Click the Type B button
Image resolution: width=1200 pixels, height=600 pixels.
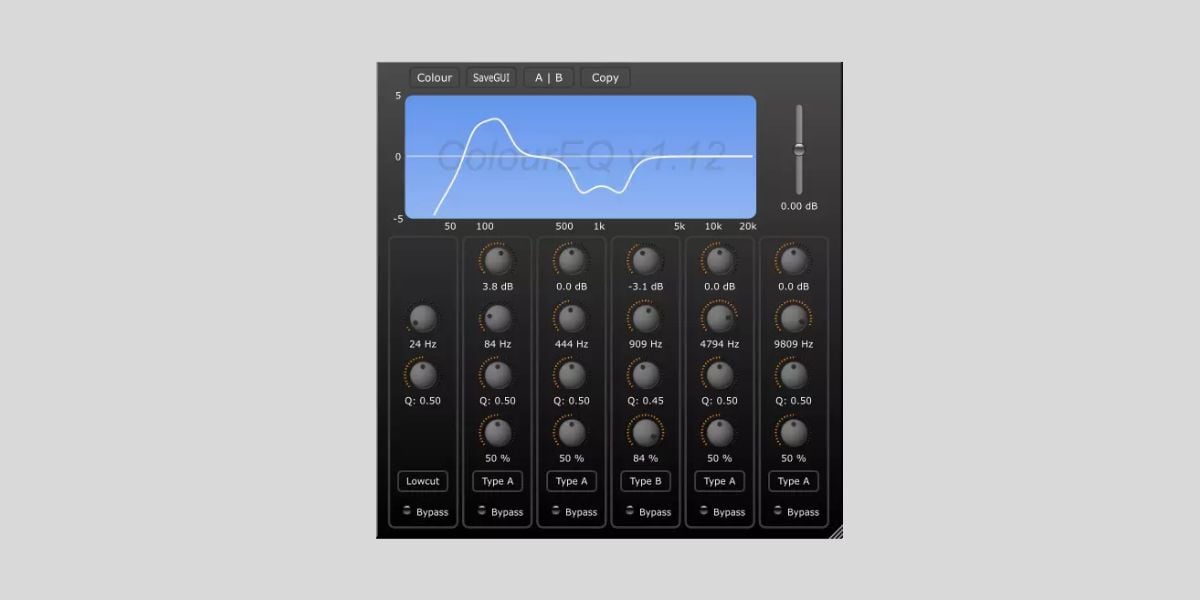645,481
